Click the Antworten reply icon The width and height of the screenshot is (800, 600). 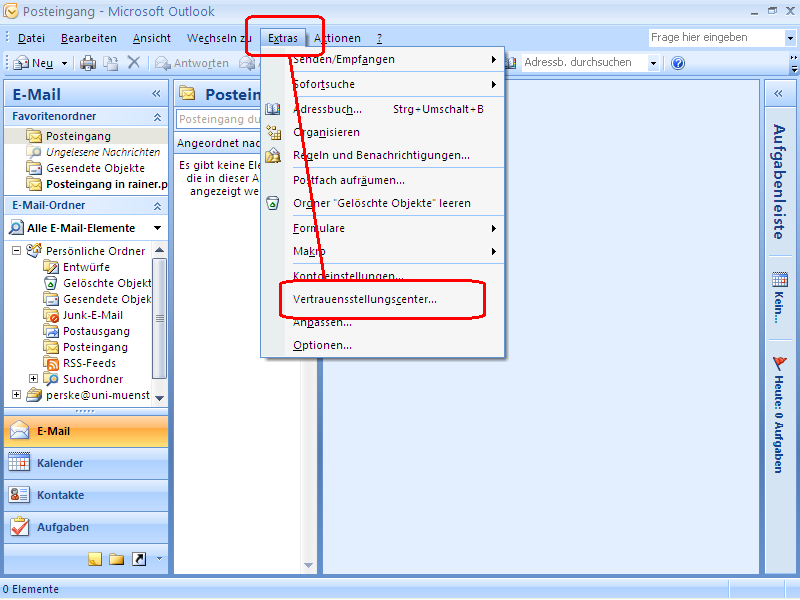coord(162,62)
